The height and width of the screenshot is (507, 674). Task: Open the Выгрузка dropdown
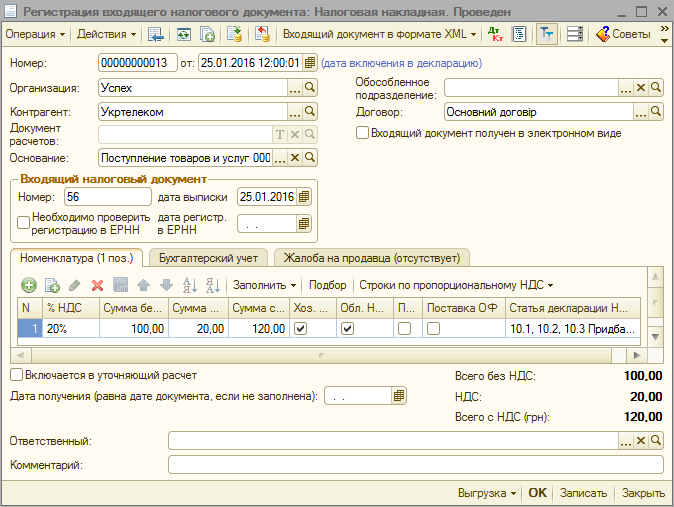486,493
